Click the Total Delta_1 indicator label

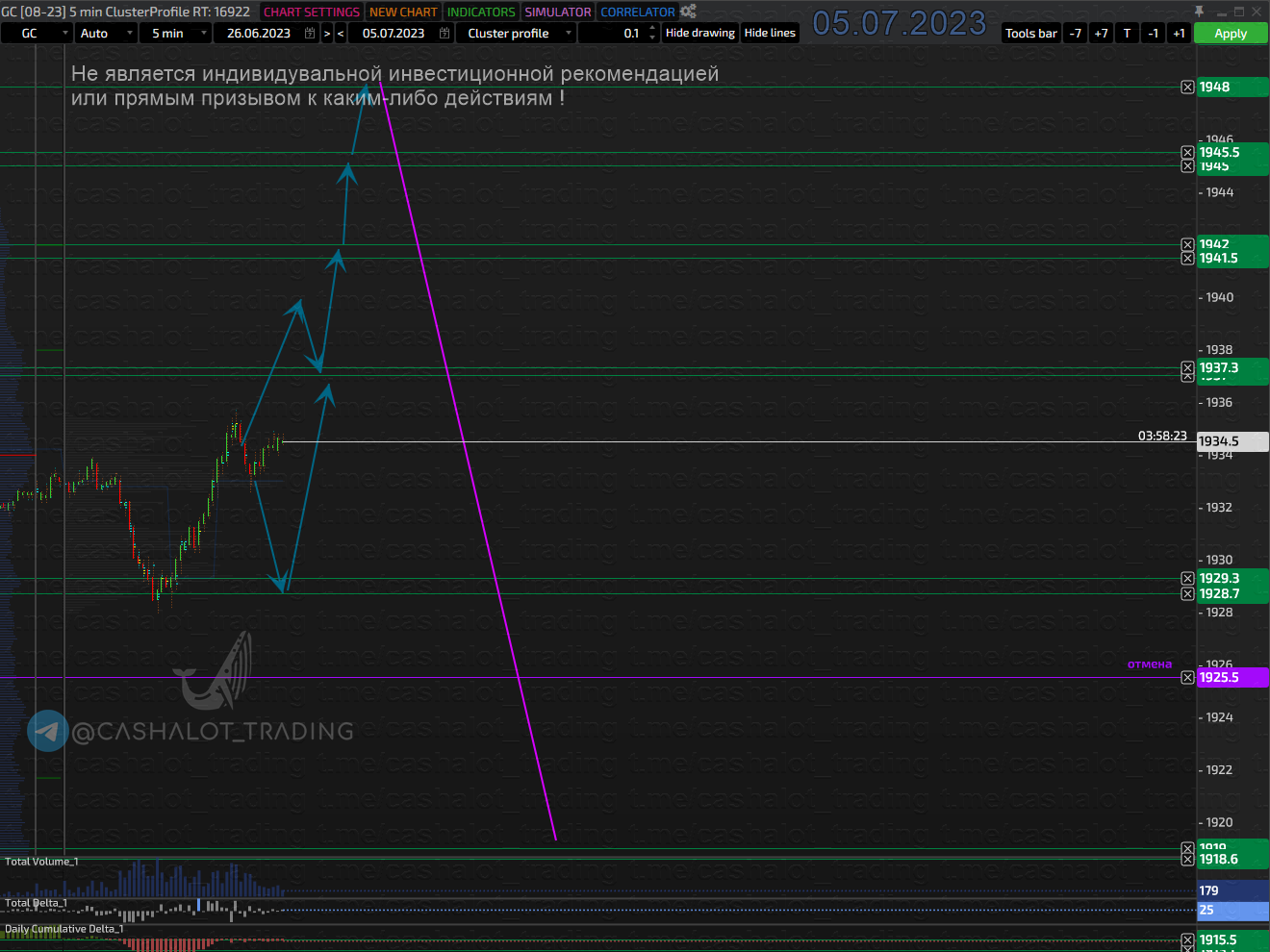(x=36, y=903)
